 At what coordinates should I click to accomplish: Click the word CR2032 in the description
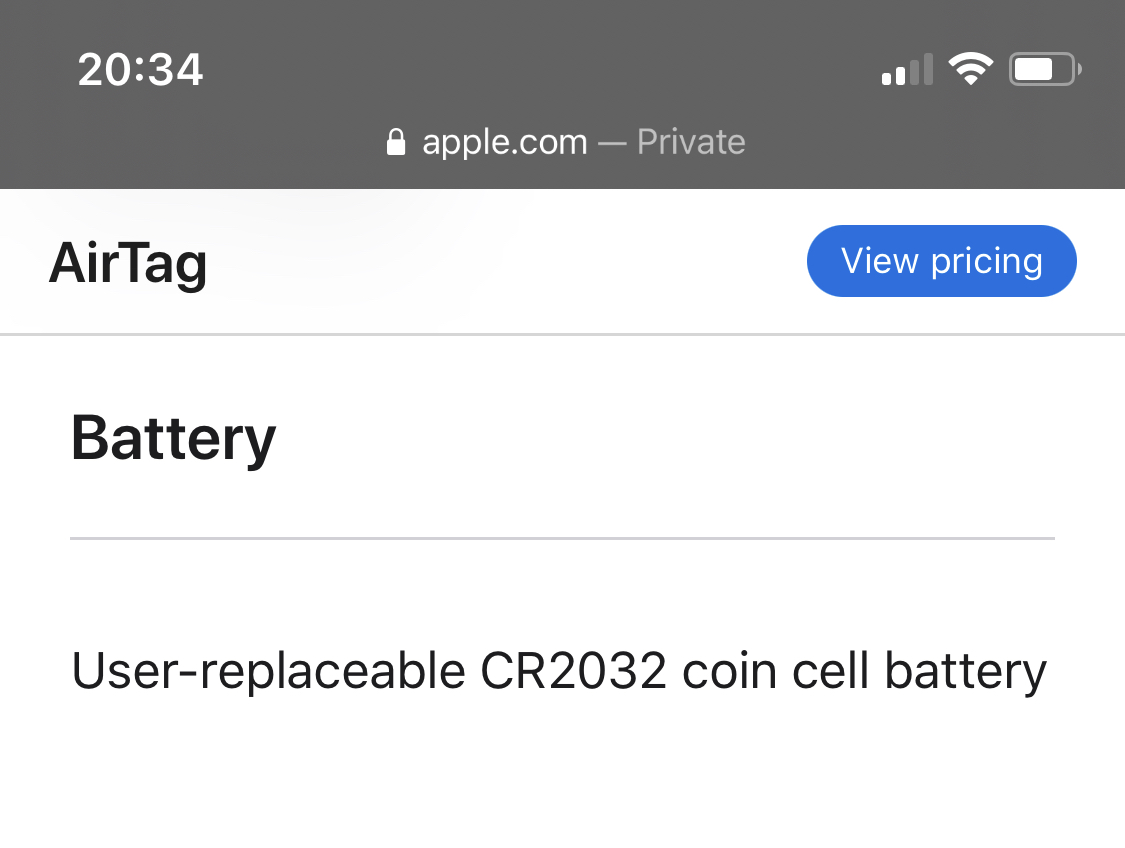point(572,671)
